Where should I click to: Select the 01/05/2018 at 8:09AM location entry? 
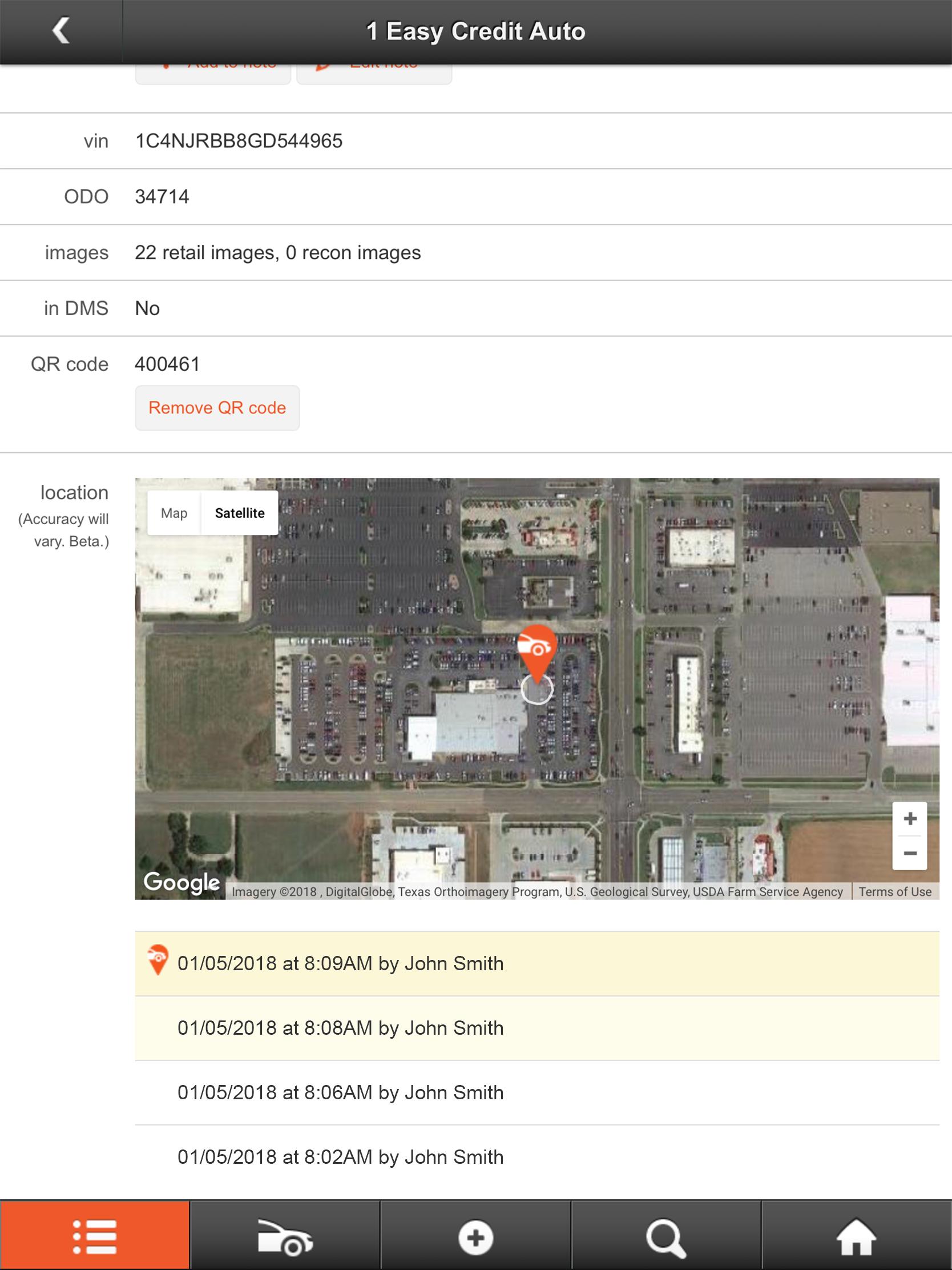[537, 963]
